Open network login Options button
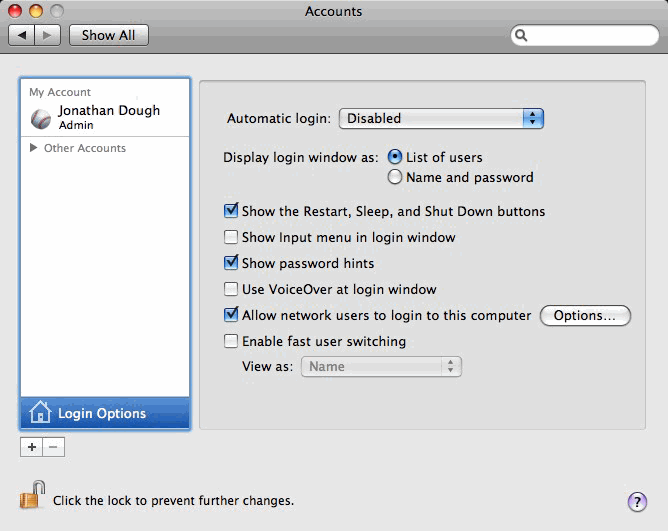Screen dimensions: 668x531 pyautogui.click(x=585, y=315)
